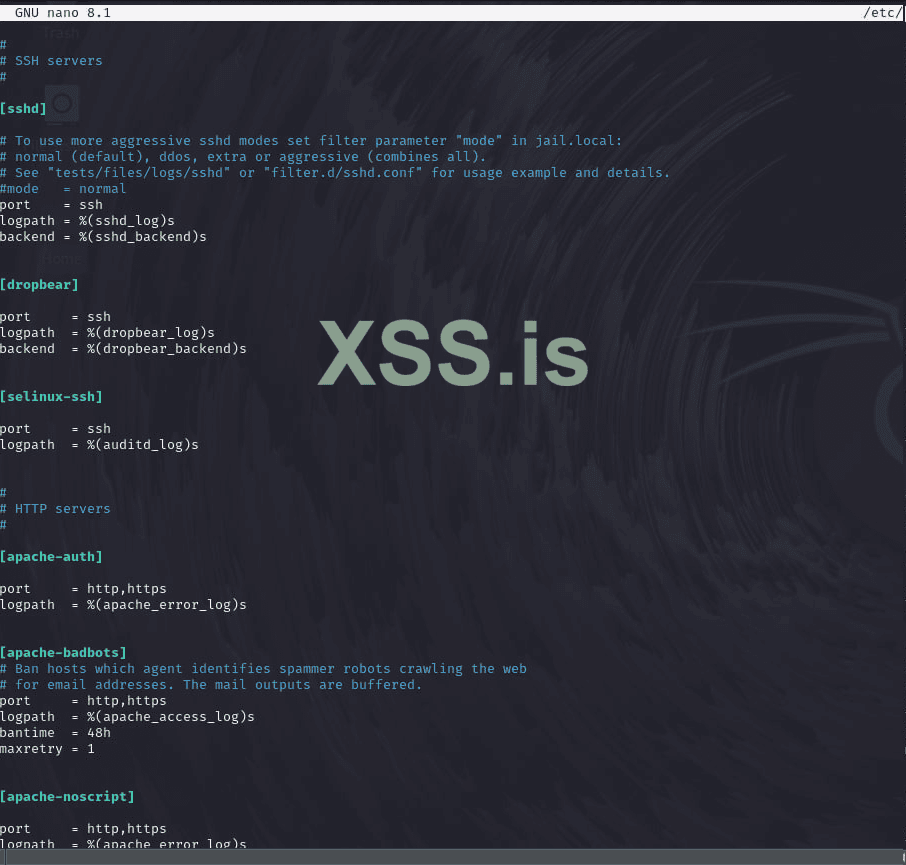The width and height of the screenshot is (906, 865).
Task: Click the comment starting '# To use more aggressive sshd'
Action: [x=311, y=141]
